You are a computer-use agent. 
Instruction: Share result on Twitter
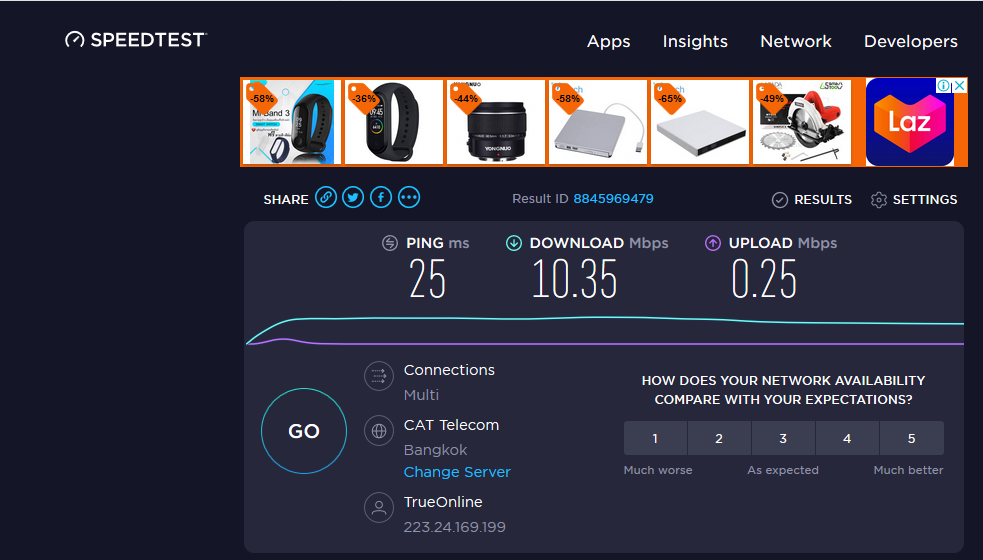click(353, 198)
